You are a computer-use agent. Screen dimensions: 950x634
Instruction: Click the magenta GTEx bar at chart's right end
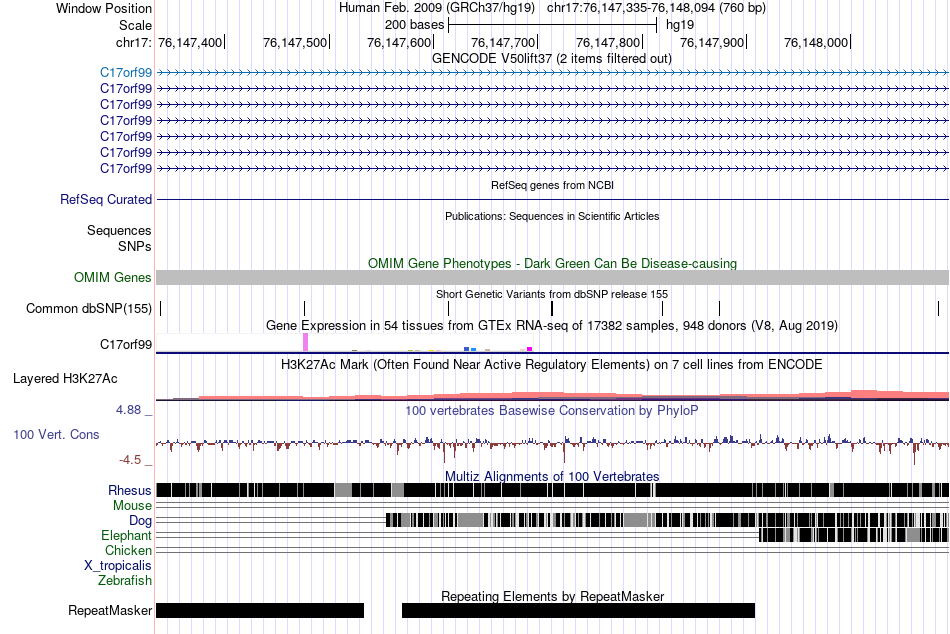[530, 349]
